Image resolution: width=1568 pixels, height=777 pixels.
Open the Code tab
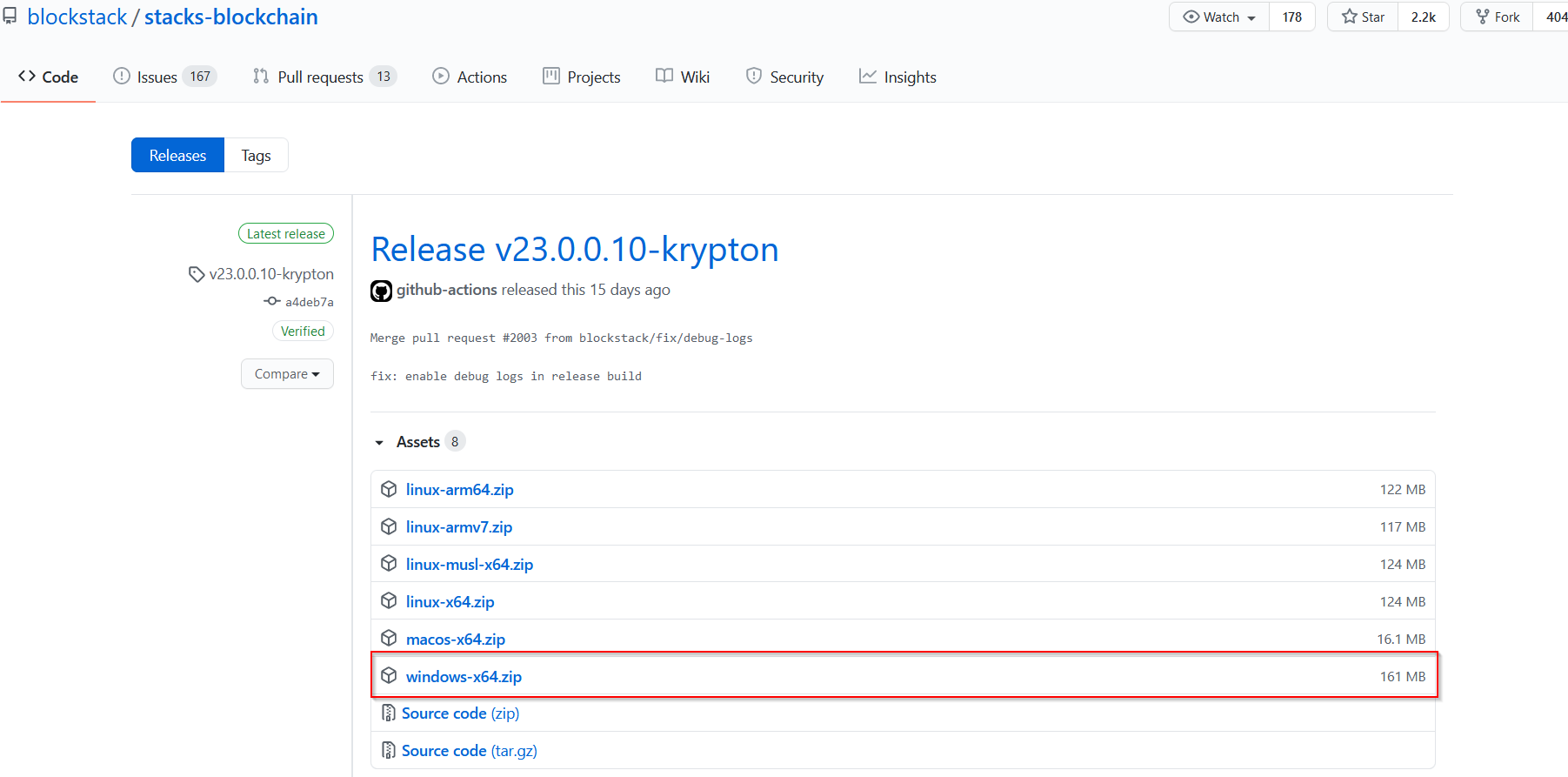click(49, 77)
